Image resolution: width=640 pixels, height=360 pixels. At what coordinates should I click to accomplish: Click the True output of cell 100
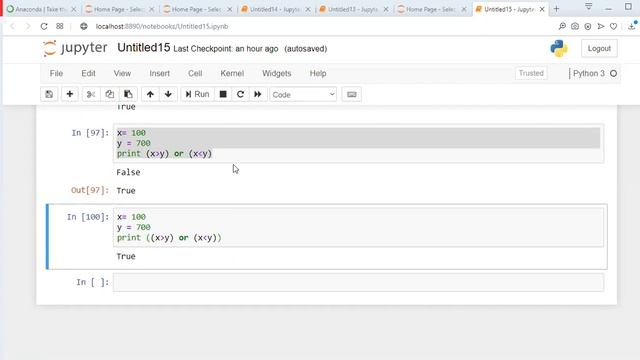click(x=126, y=256)
